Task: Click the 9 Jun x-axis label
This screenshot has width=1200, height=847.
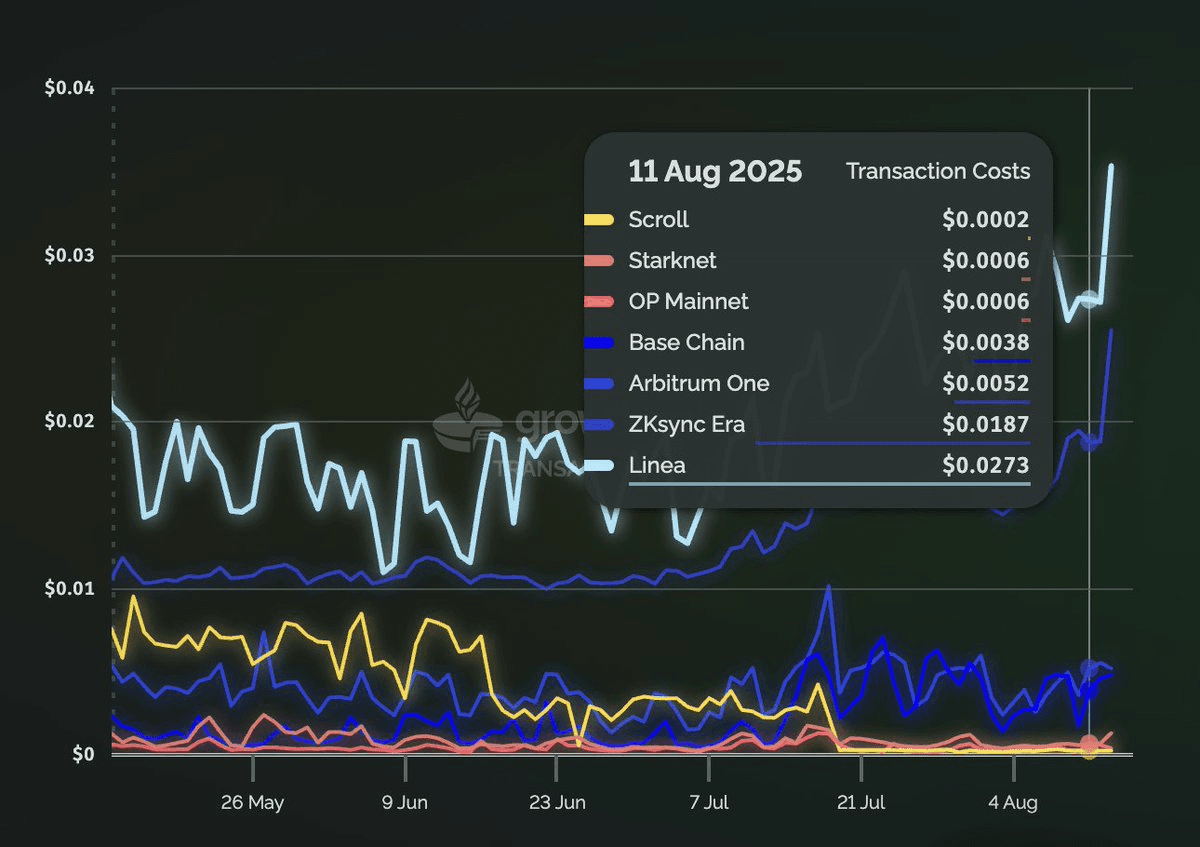Action: point(405,802)
